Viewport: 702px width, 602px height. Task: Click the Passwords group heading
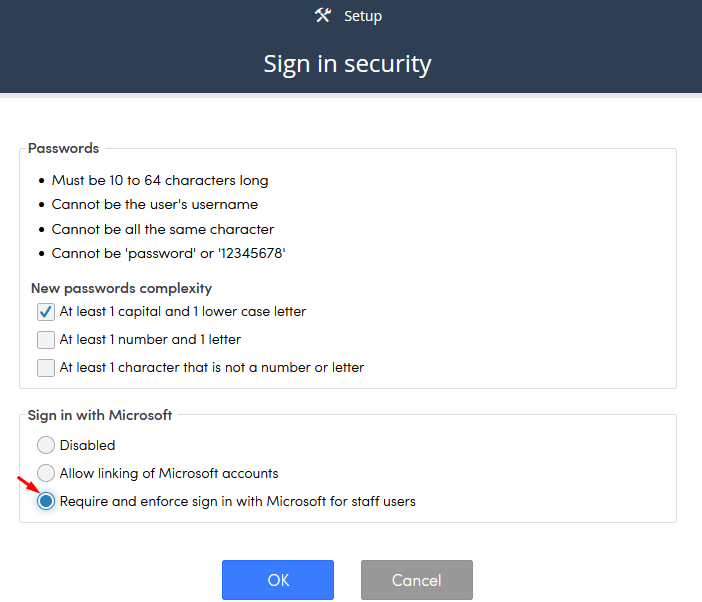63,148
